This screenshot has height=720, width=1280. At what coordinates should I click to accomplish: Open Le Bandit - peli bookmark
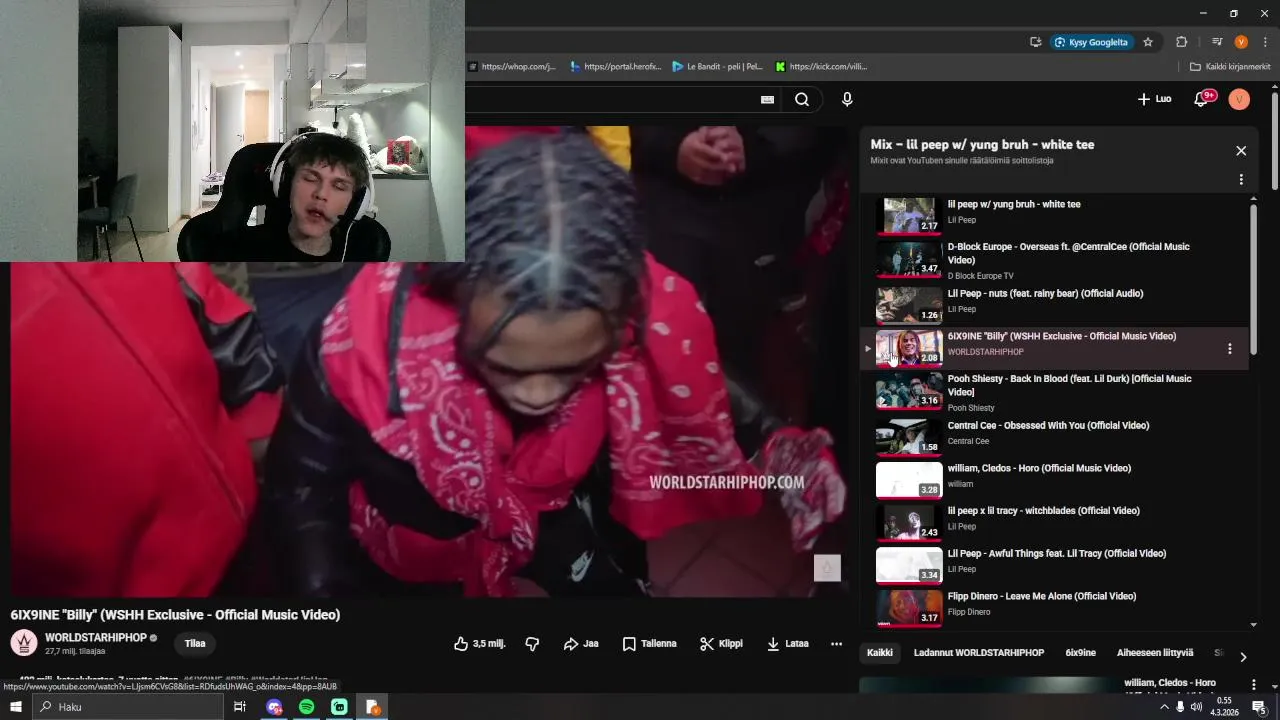point(717,67)
